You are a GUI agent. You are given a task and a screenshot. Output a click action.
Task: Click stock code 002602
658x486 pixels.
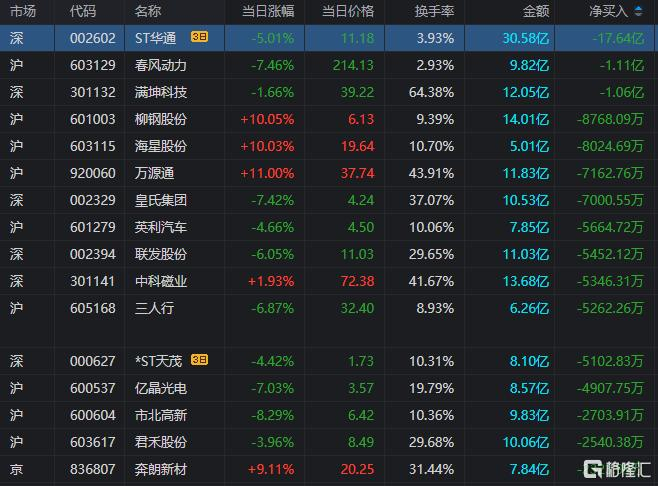(92, 38)
